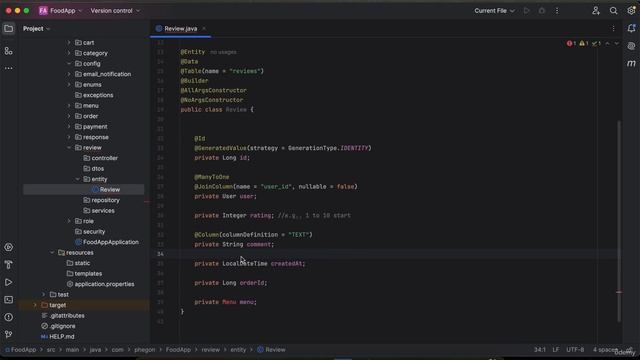640x360 pixels.
Task: Open the Structure tool window icon
Action: tap(9, 51)
